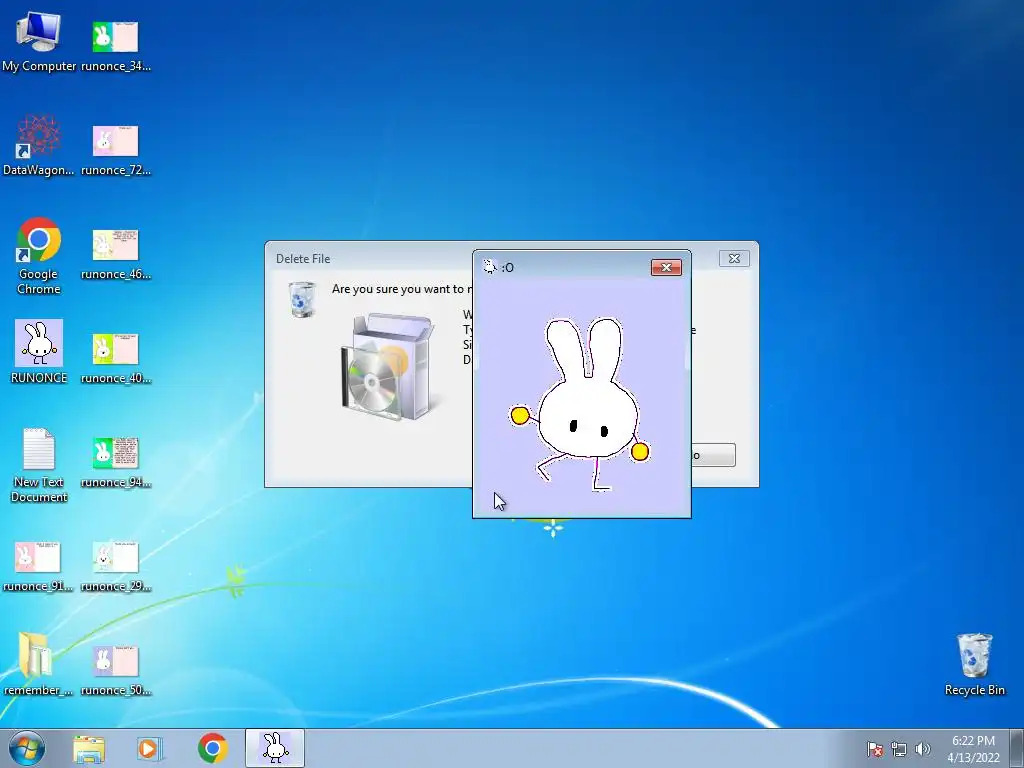The height and width of the screenshot is (768, 1024).
Task: Open the Recycle Bin on the desktop
Action: pyautogui.click(x=974, y=664)
